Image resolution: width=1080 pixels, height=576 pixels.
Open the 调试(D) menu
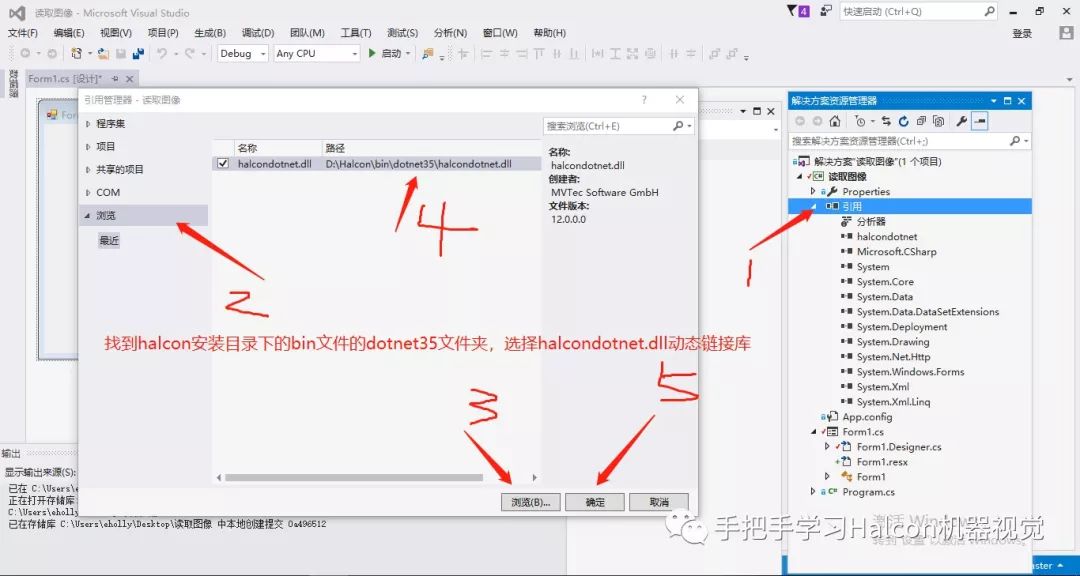pos(258,33)
